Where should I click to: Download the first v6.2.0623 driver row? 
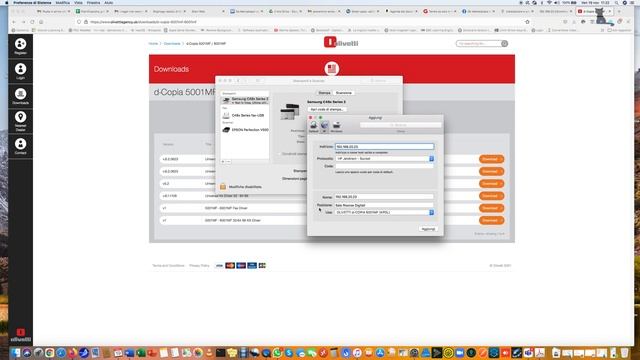click(491, 159)
